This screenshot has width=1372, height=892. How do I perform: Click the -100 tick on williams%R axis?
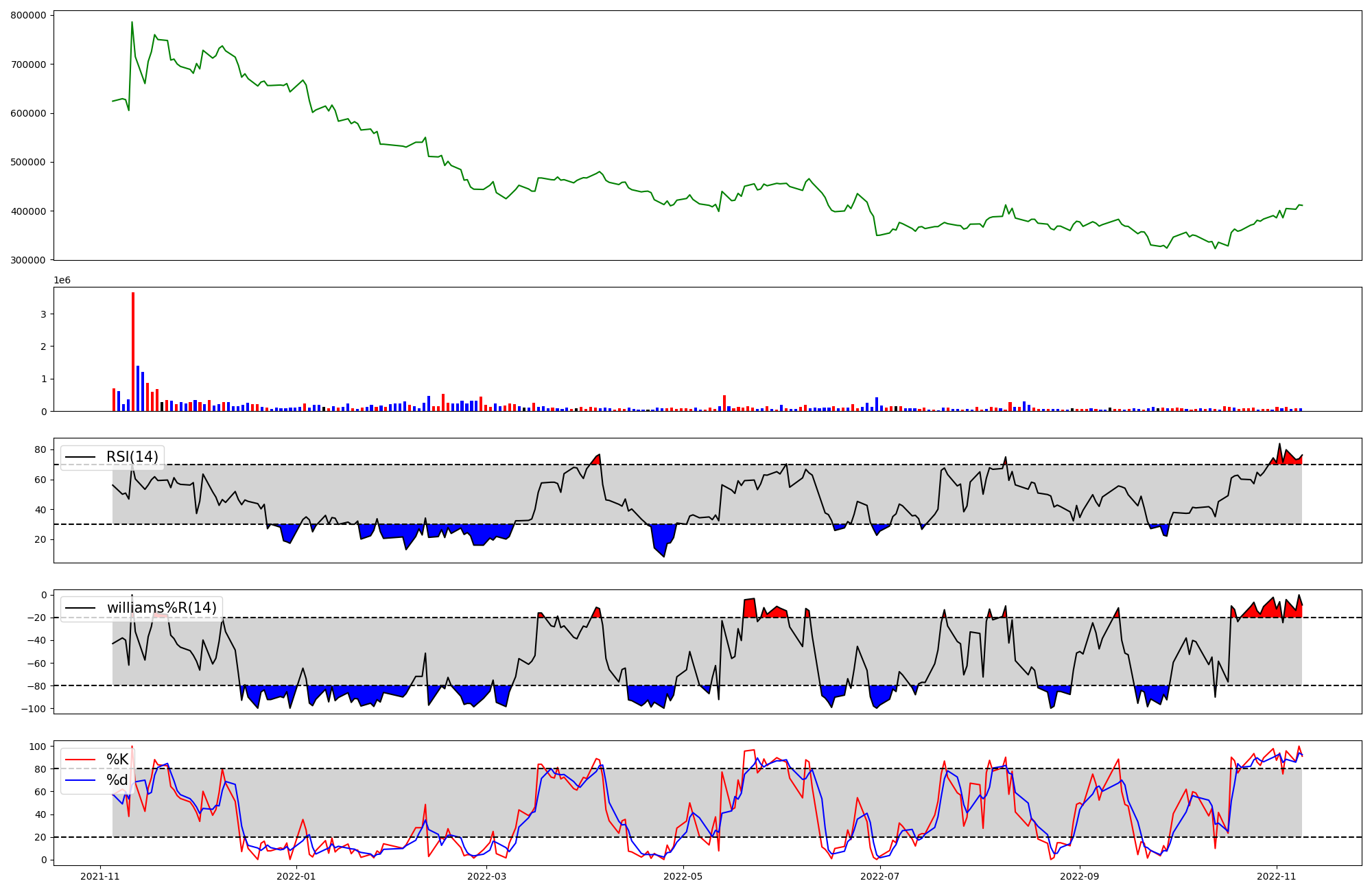(34, 709)
